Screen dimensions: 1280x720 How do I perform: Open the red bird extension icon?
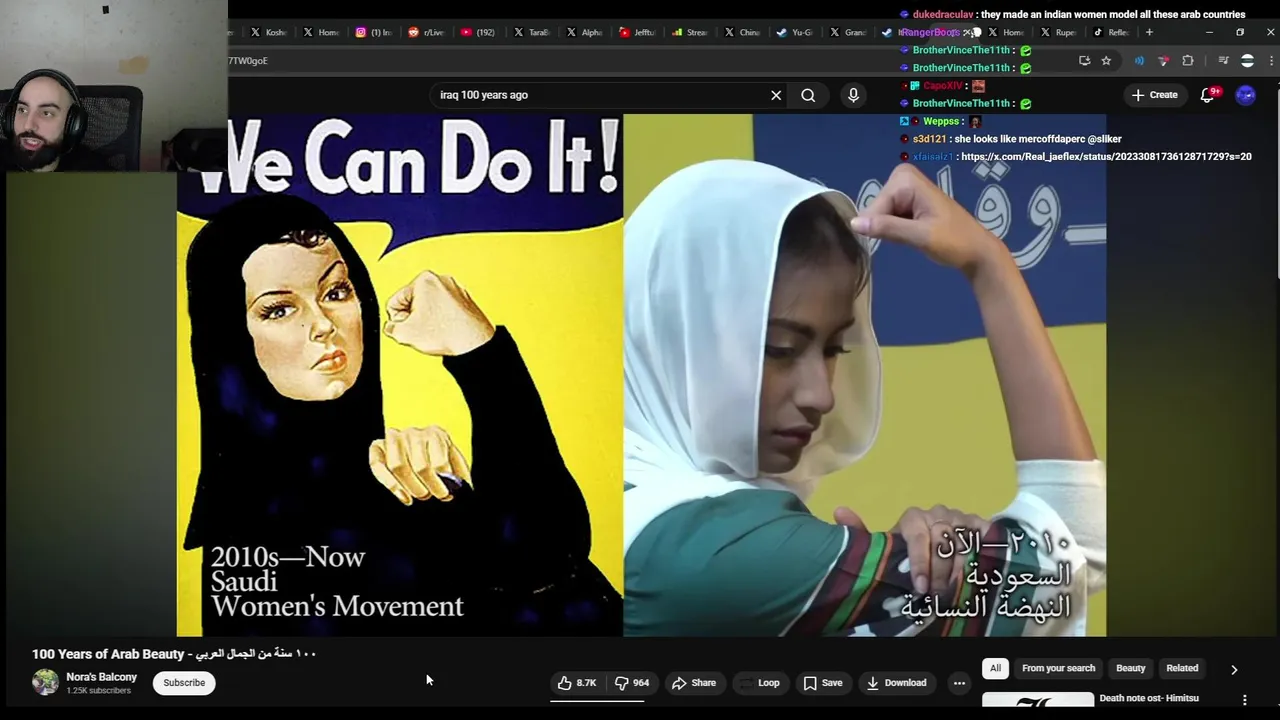coord(1163,61)
